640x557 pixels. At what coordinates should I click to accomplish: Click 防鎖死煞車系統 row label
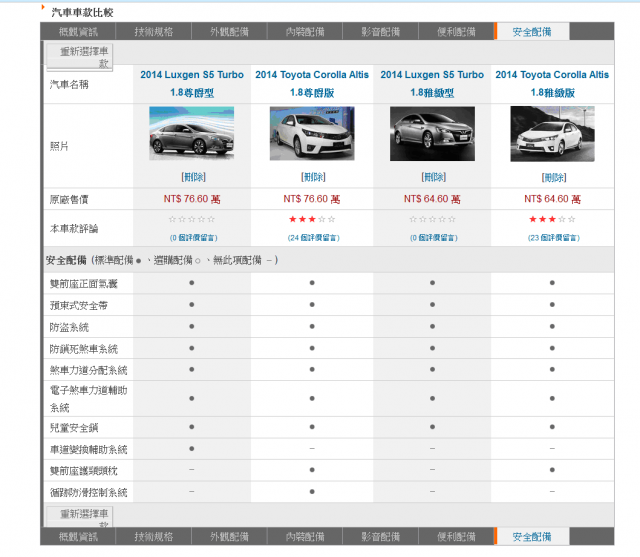tap(84, 349)
